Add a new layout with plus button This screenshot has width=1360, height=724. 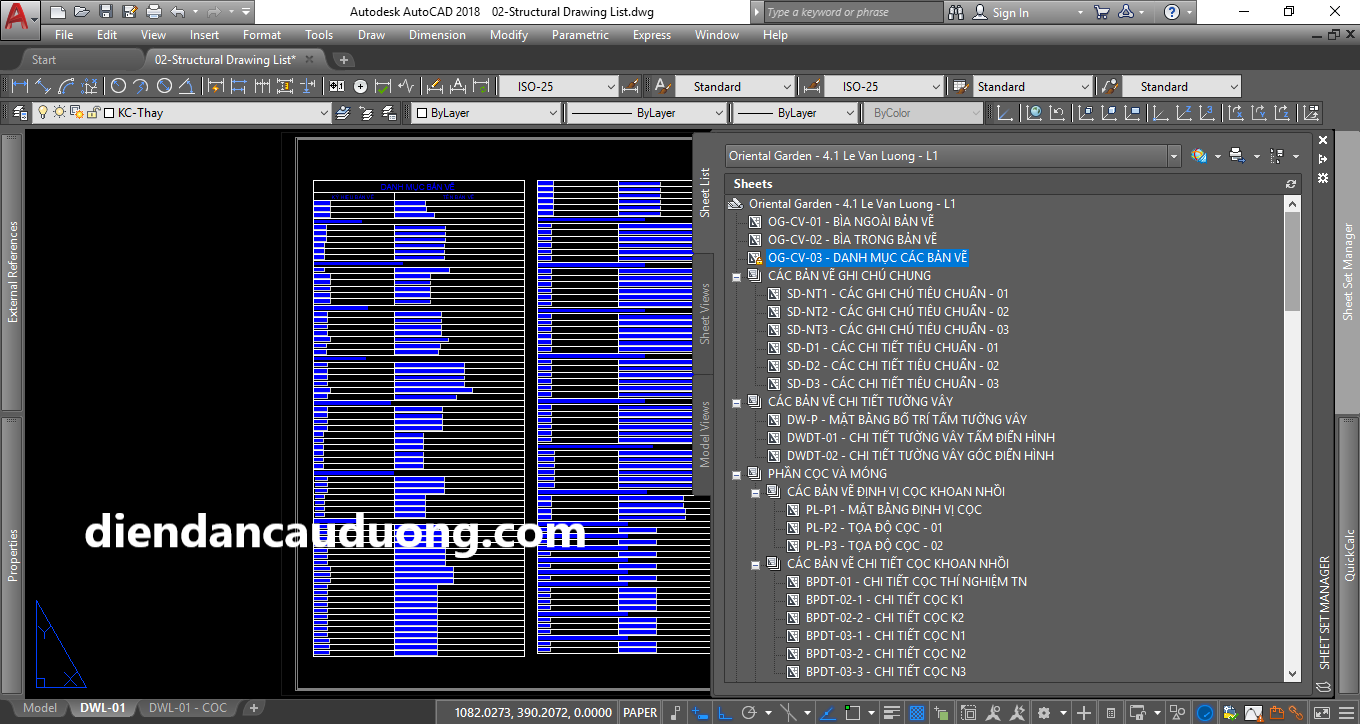pos(254,708)
